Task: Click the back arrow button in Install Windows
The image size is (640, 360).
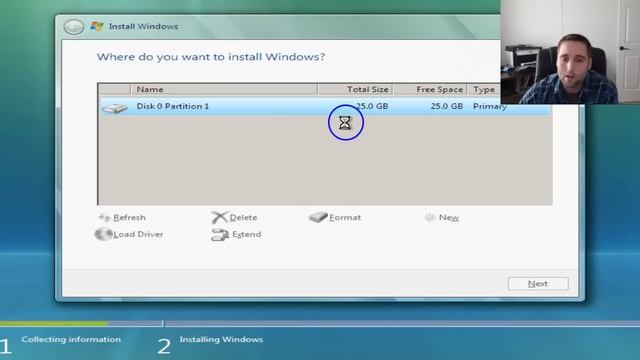Action: point(74,27)
